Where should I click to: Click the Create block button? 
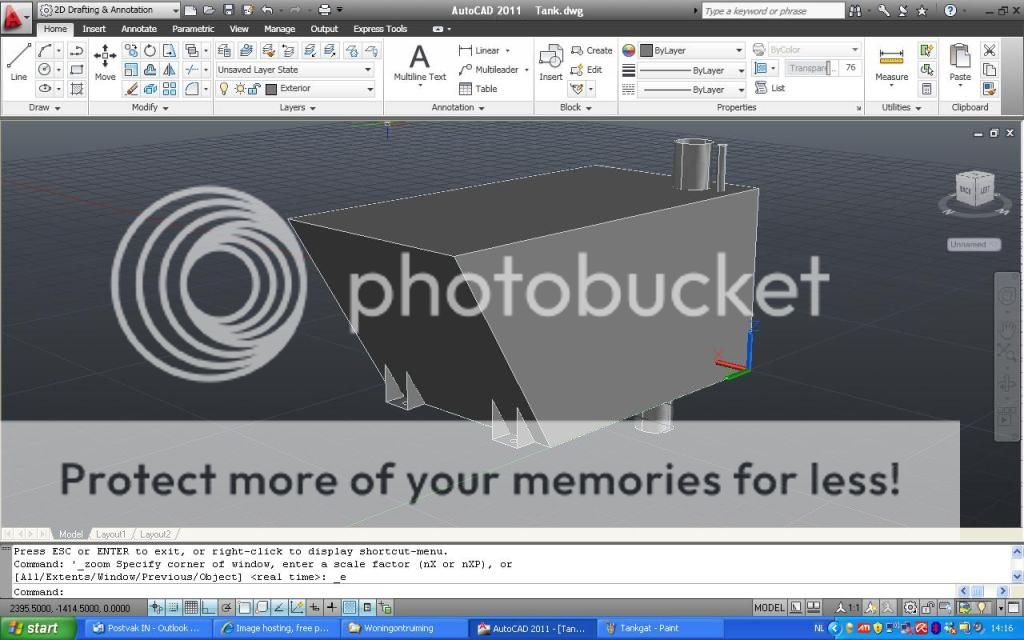[592, 50]
